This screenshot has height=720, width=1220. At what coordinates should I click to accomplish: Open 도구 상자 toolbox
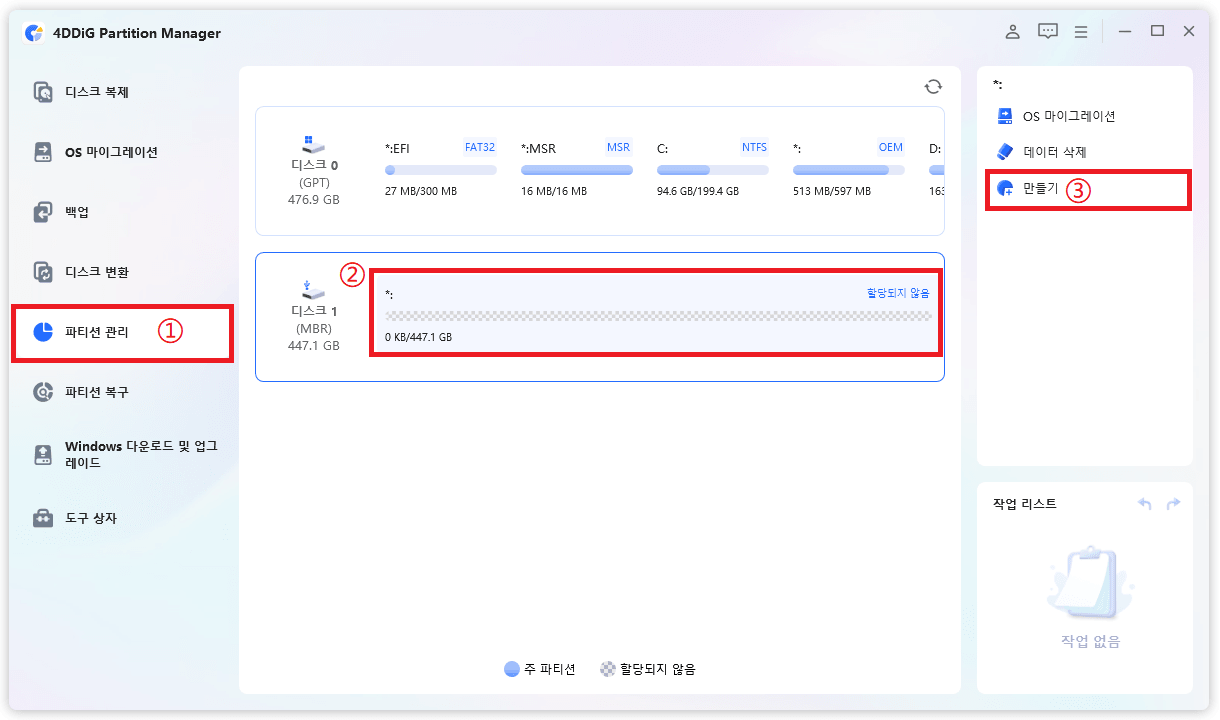pos(90,518)
